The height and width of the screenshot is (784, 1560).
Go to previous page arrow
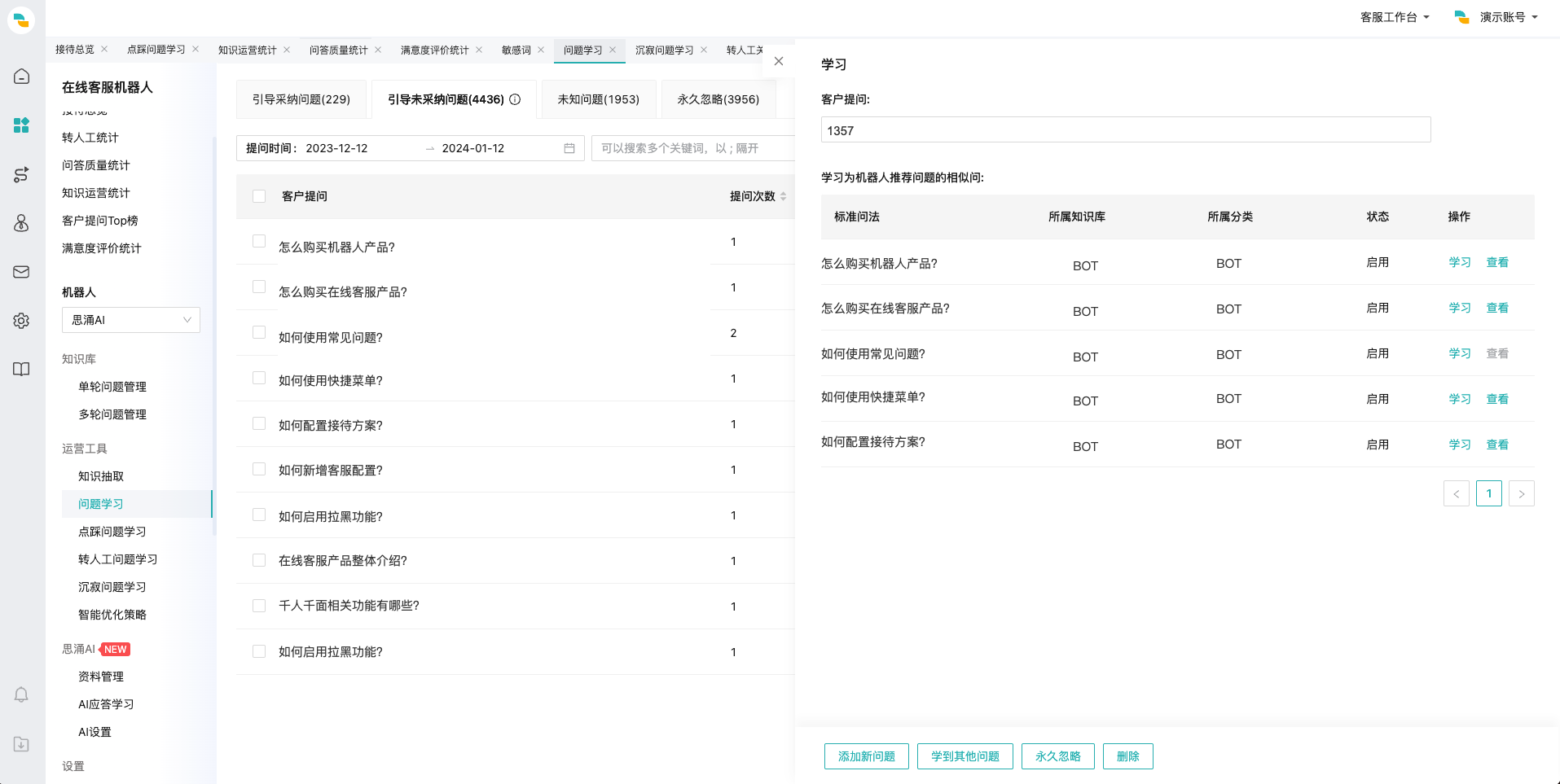point(1457,493)
